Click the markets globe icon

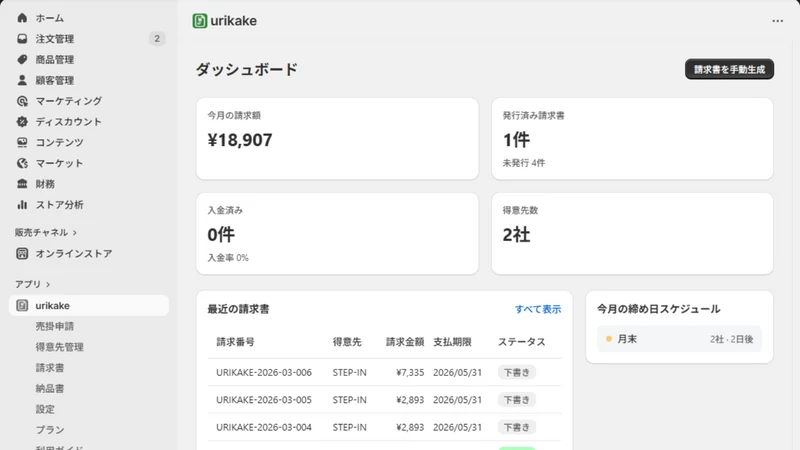(22, 163)
